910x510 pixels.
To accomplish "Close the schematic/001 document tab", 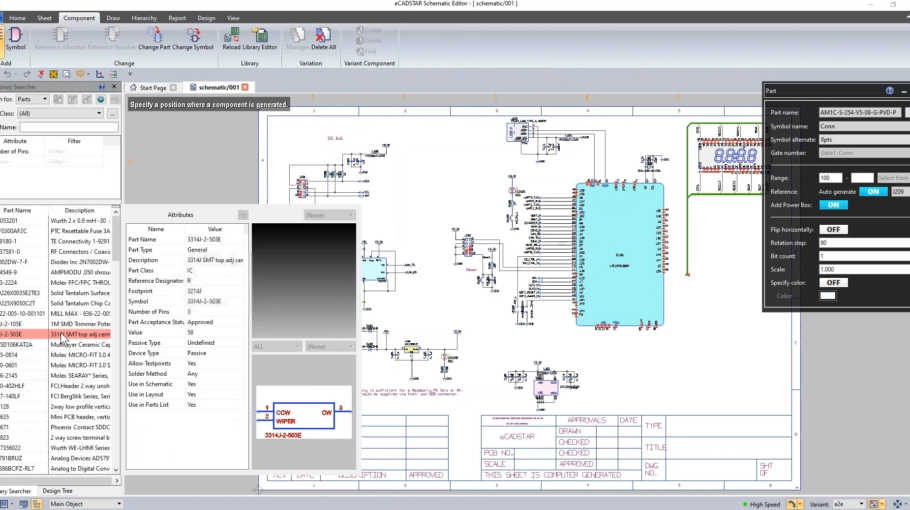I will [245, 88].
